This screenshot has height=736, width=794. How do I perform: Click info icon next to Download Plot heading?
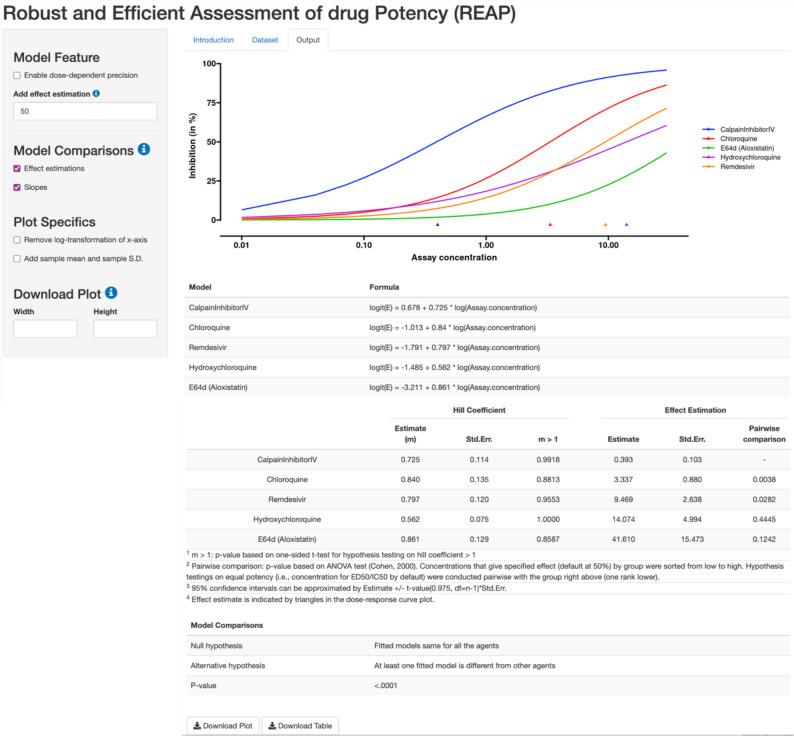pyautogui.click(x=111, y=293)
